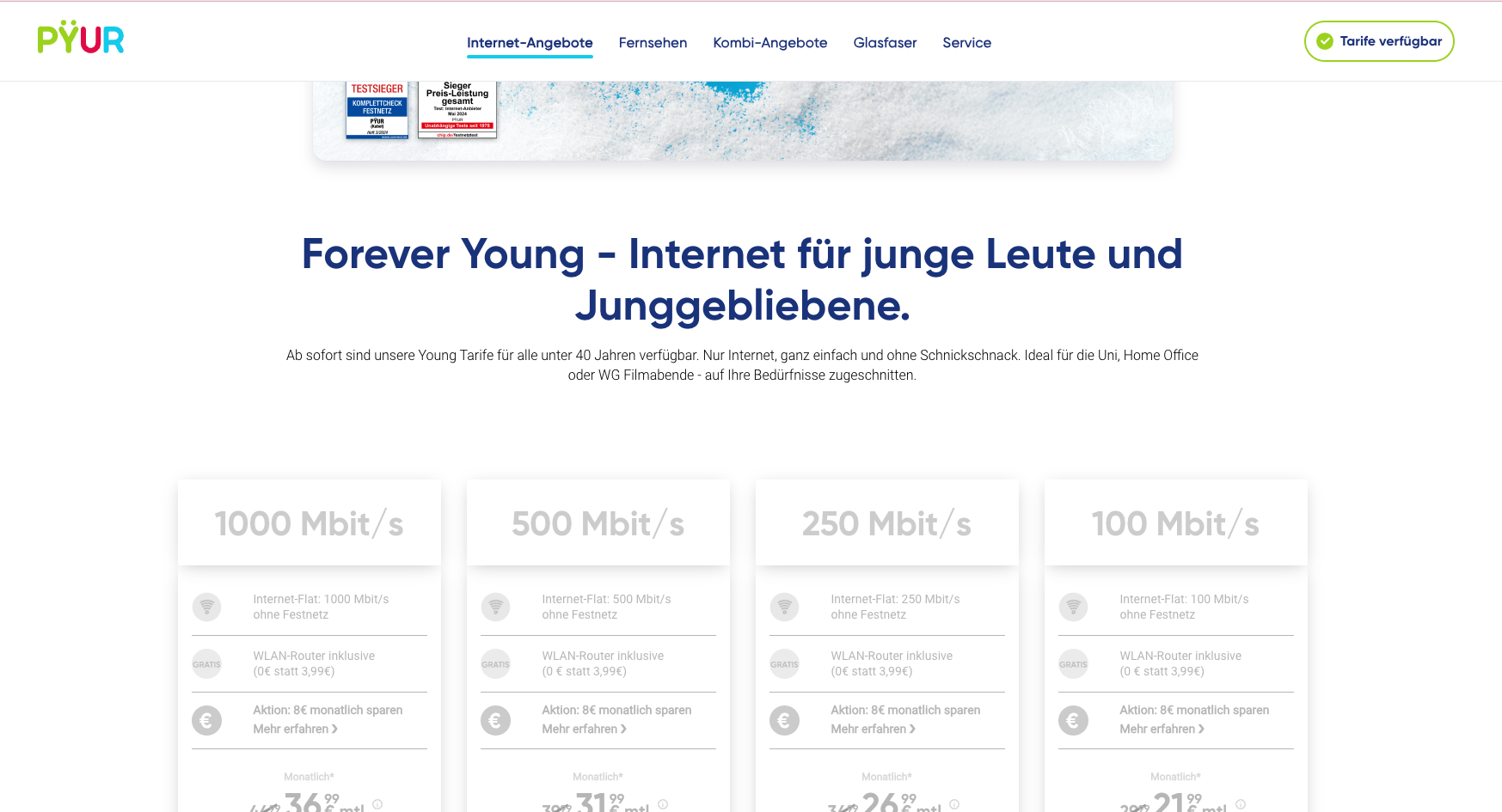Click the info icon beside the 36,99 price
The height and width of the screenshot is (812, 1502).
click(x=377, y=804)
